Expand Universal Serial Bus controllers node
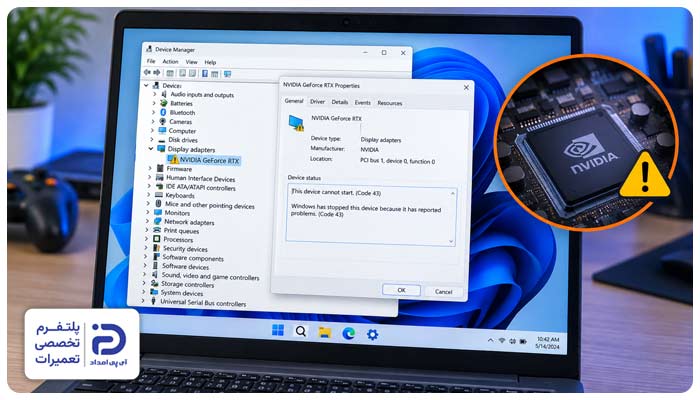This screenshot has height=400, width=700. coord(143,301)
